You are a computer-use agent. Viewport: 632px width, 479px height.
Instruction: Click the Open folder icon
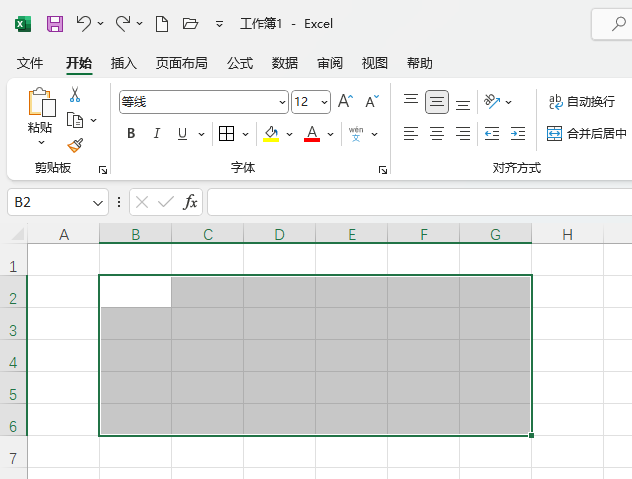point(191,23)
